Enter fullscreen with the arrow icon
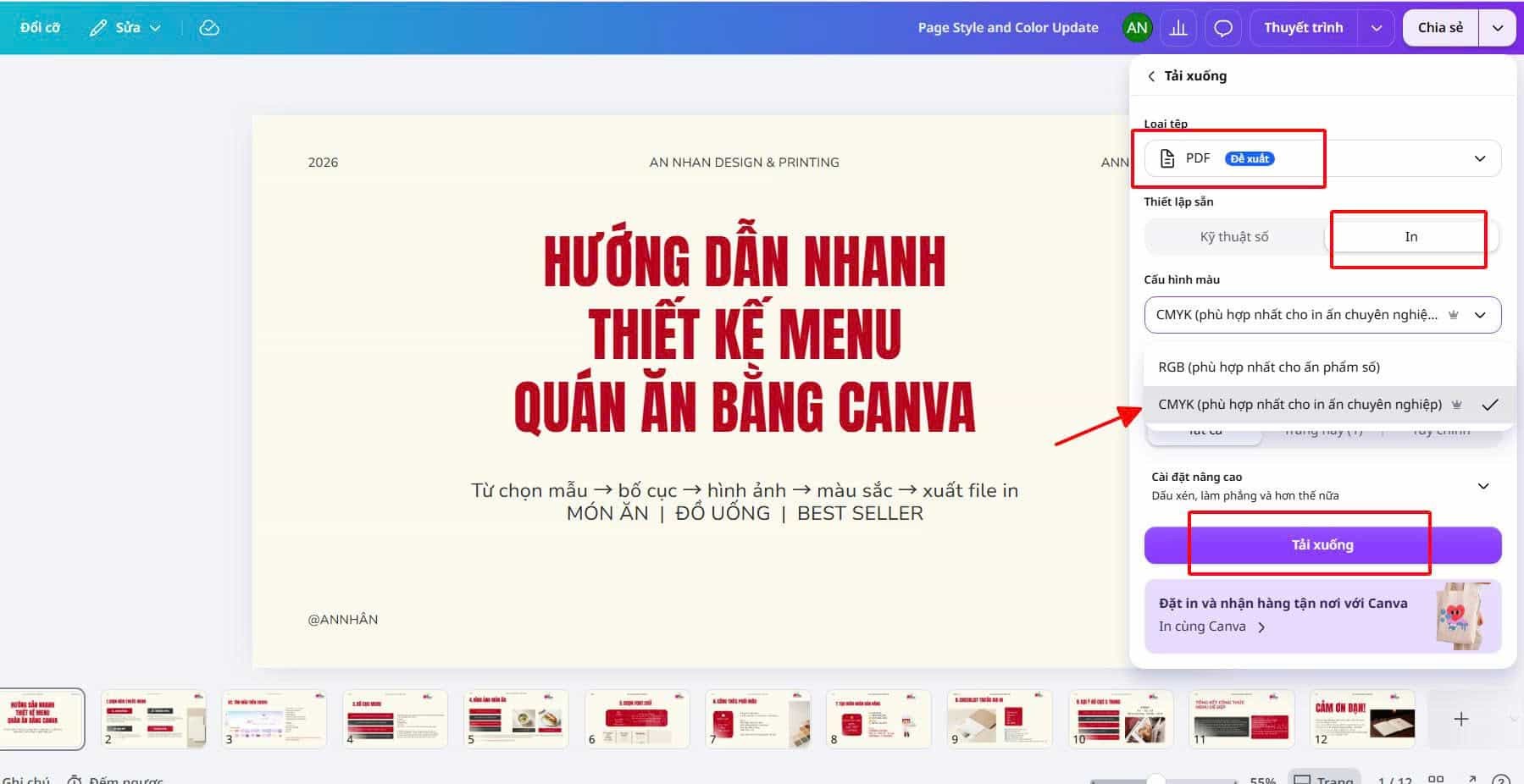Viewport: 1524px width, 784px height. coord(1471,780)
